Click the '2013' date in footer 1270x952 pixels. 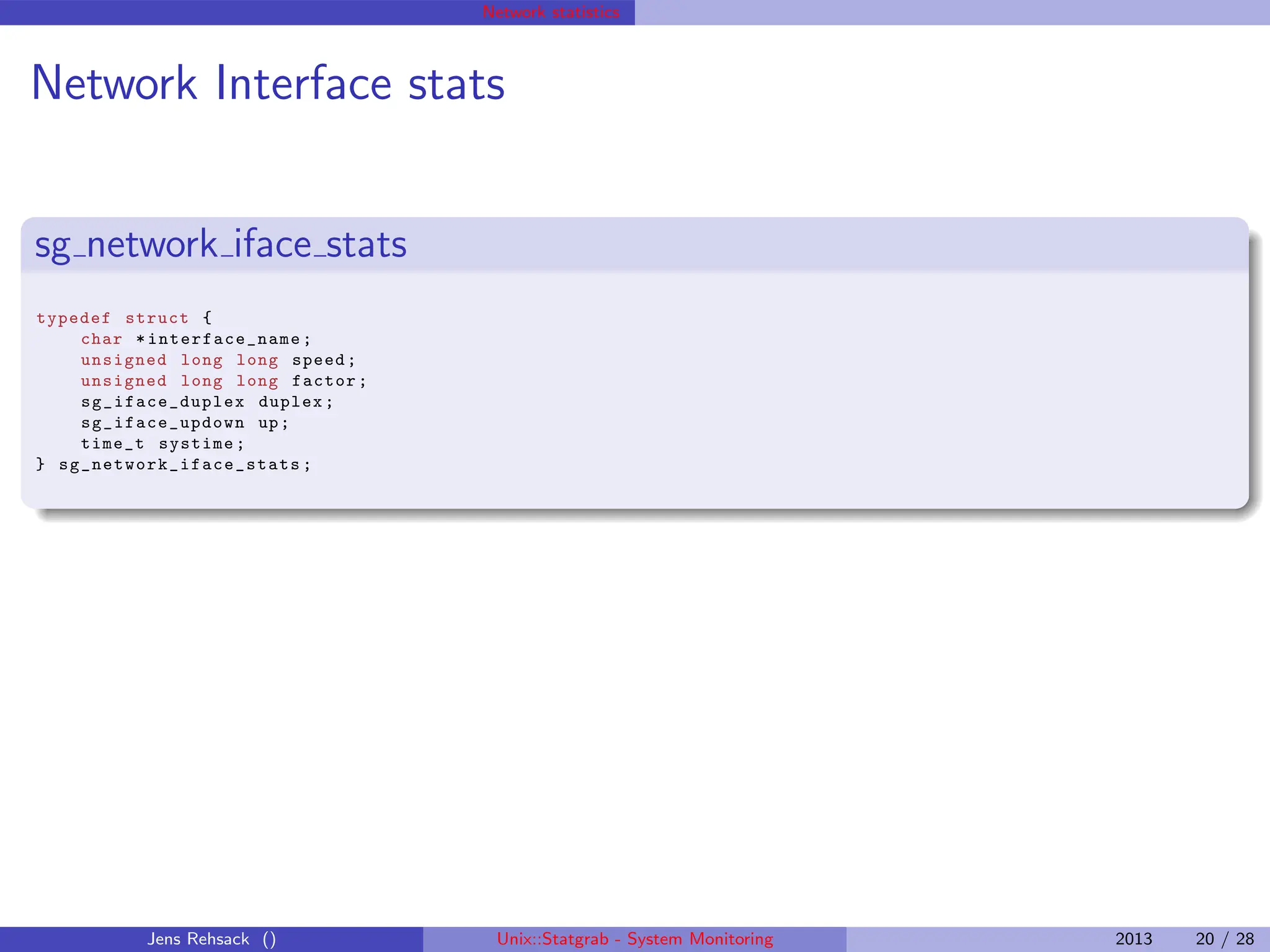[1134, 939]
